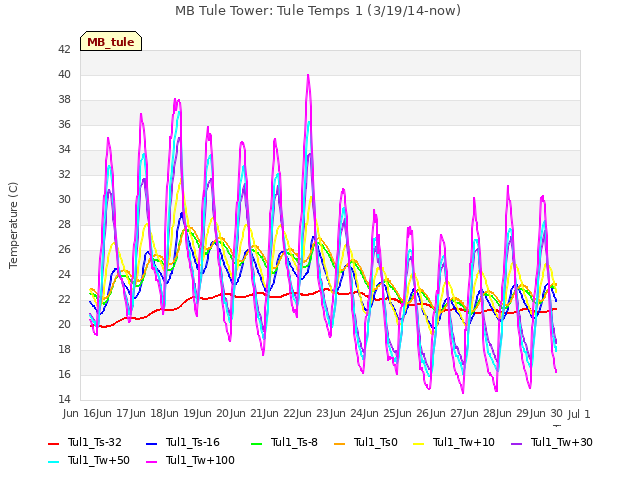Click the 22 y-axis tick label
This screenshot has height=480, width=640.
pos(64,299)
